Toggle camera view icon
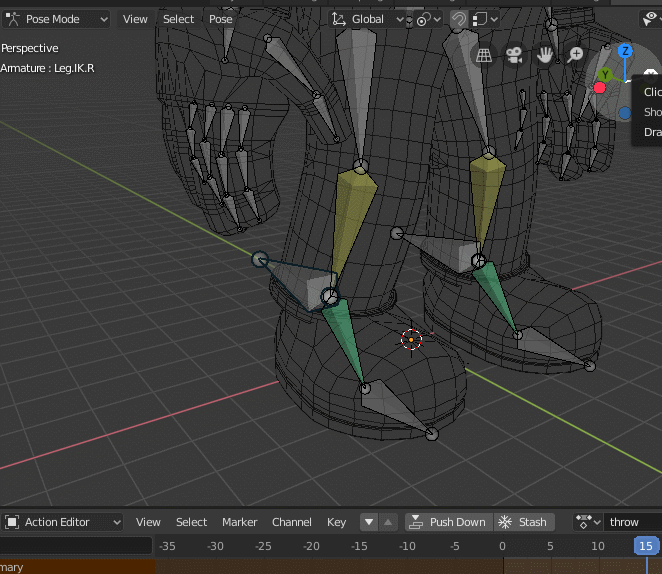Viewport: 662px width, 574px height. click(x=514, y=55)
